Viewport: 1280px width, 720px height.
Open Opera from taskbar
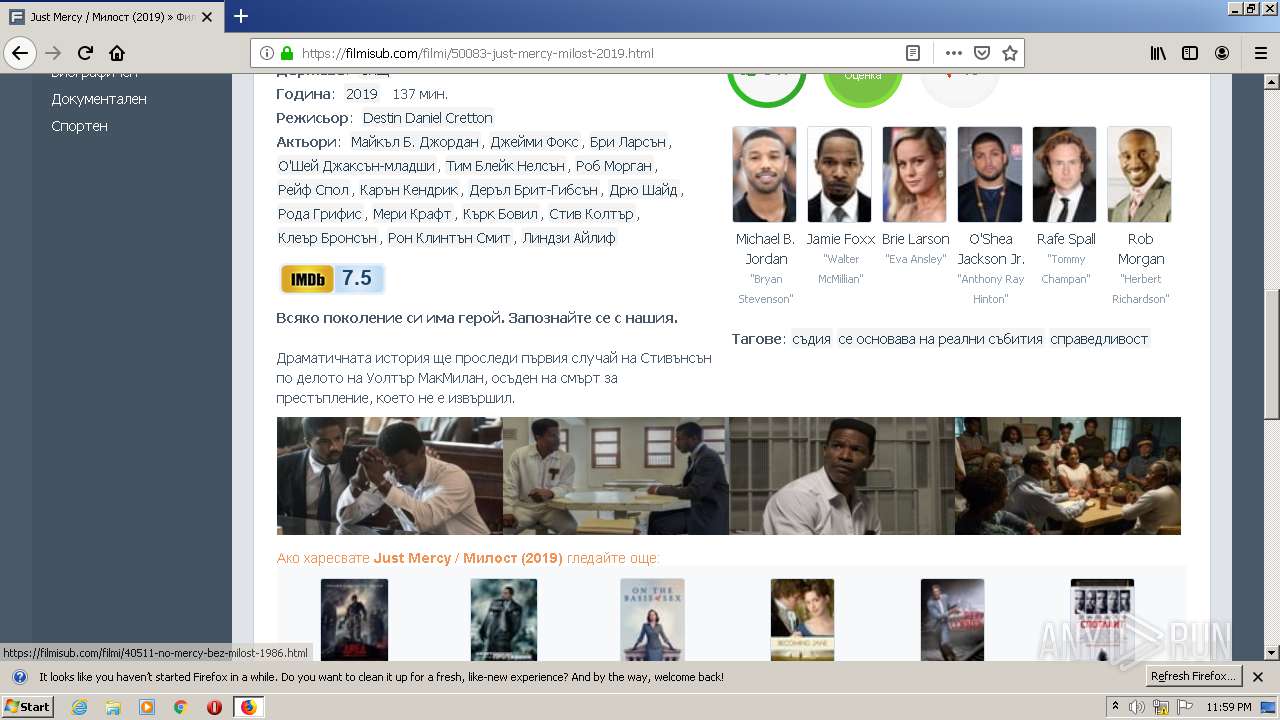pyautogui.click(x=214, y=707)
